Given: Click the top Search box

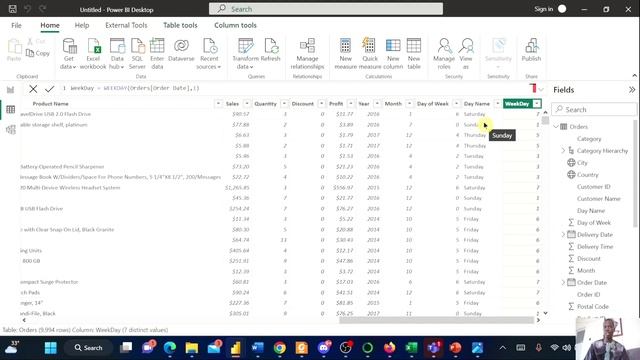Looking at the screenshot, I should 326,9.
